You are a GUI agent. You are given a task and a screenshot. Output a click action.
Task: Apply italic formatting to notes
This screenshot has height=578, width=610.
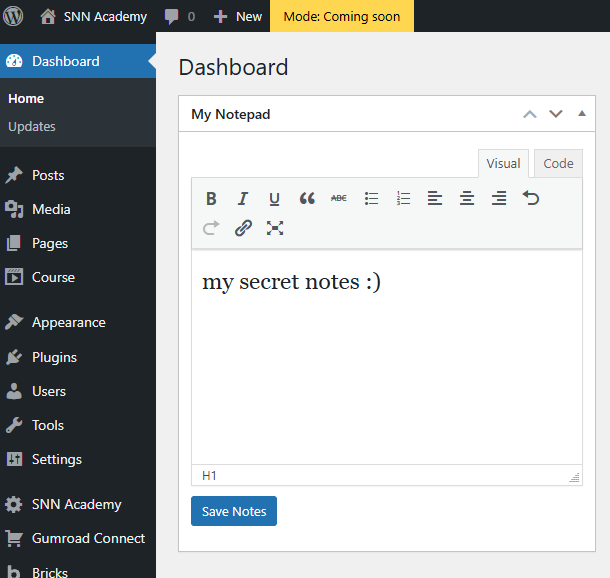tap(243, 198)
